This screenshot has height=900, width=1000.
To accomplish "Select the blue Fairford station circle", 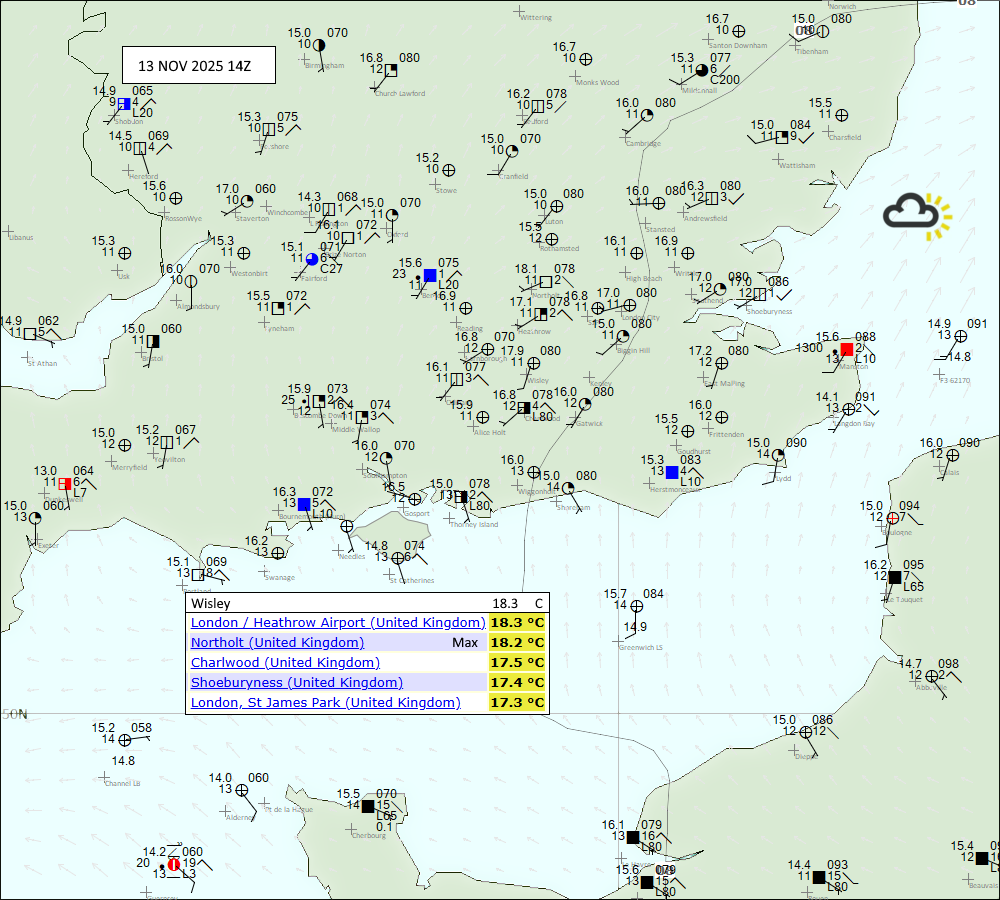I will coord(312,259).
